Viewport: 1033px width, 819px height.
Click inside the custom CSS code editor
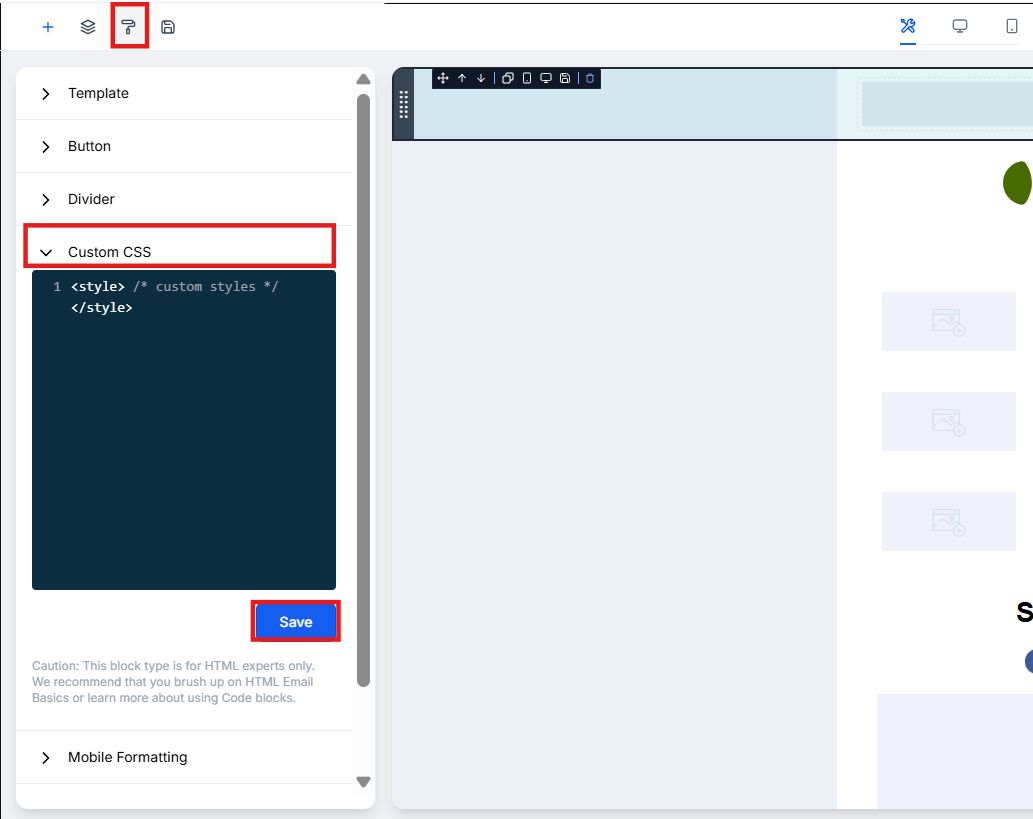coord(184,430)
